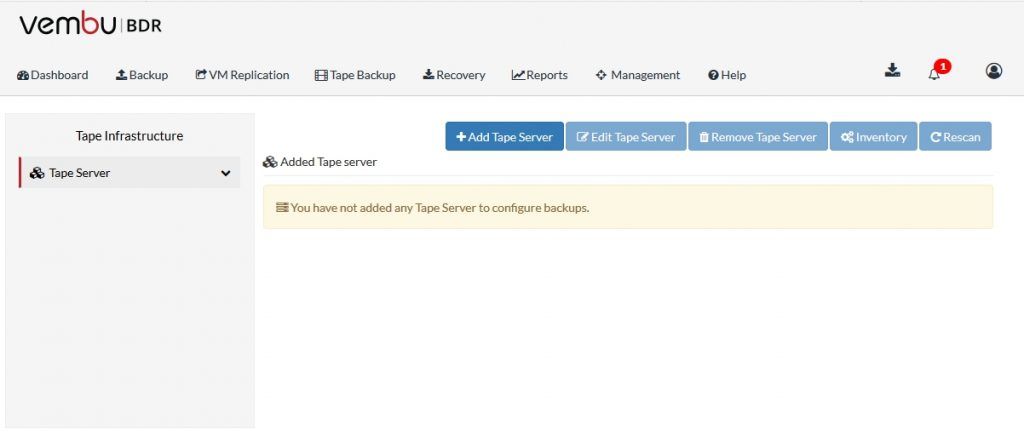Click the Tape Backup film icon
Viewport: 1024px width, 440px height.
(x=321, y=75)
